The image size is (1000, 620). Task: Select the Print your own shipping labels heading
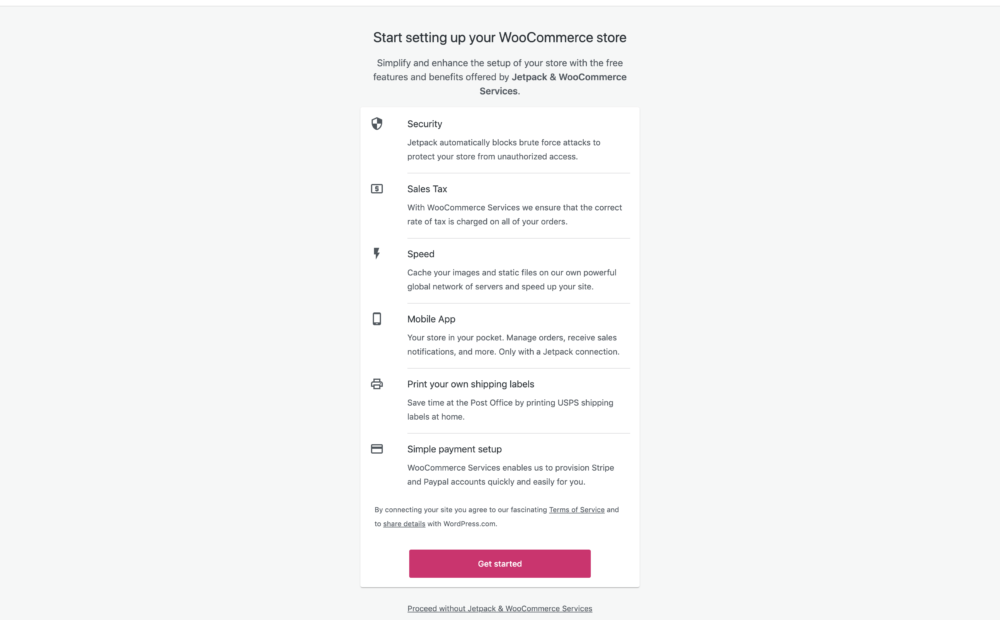coord(471,384)
